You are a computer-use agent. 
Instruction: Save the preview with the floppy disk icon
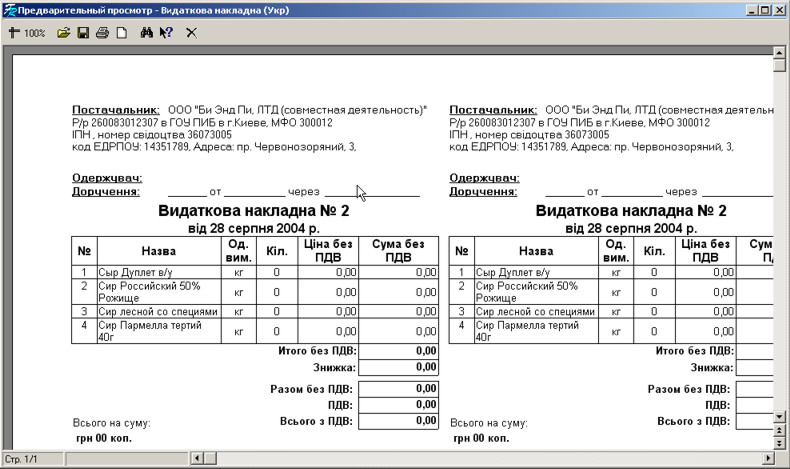pos(83,33)
